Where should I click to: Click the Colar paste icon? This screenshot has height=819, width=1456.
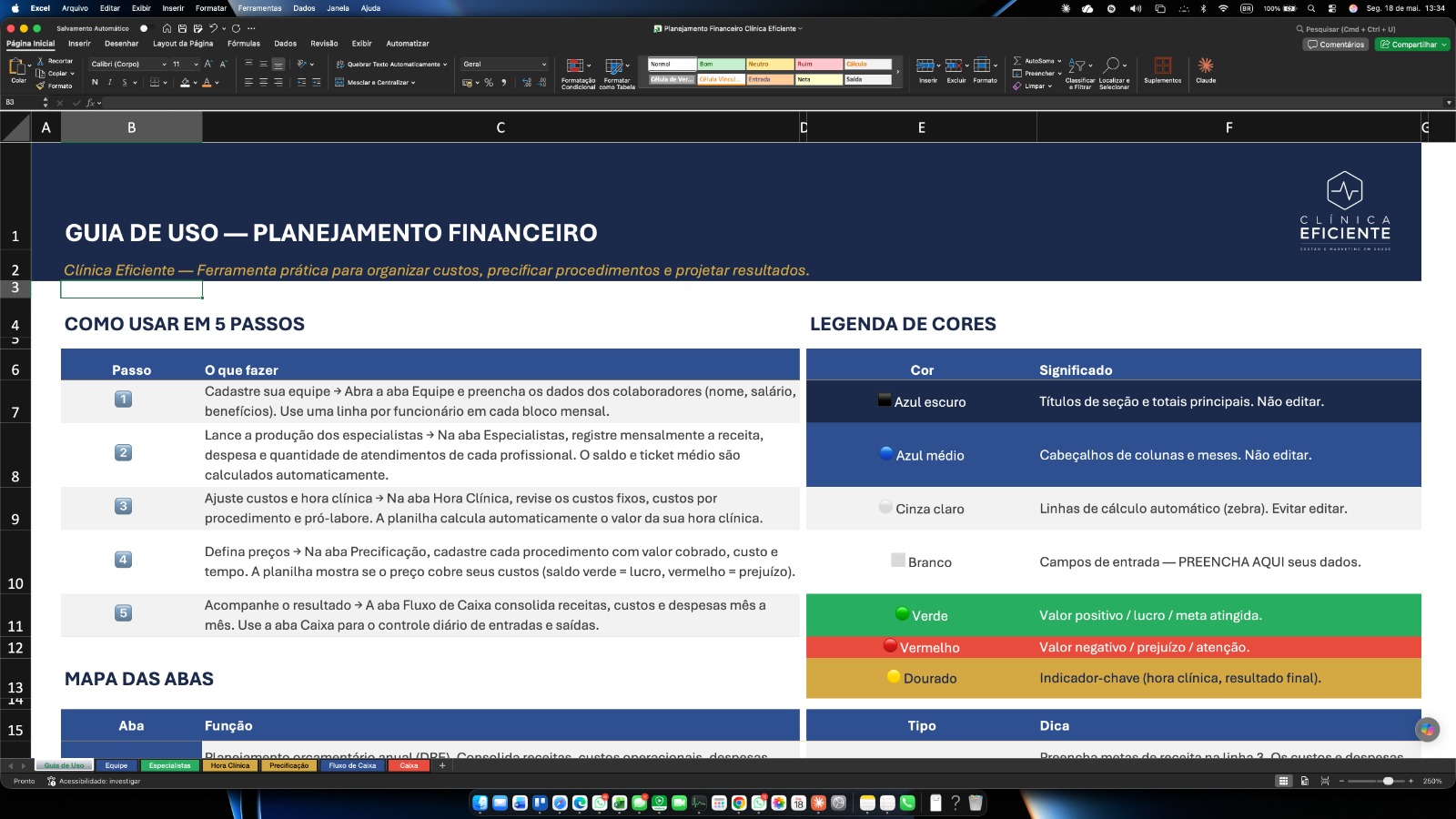[16, 66]
